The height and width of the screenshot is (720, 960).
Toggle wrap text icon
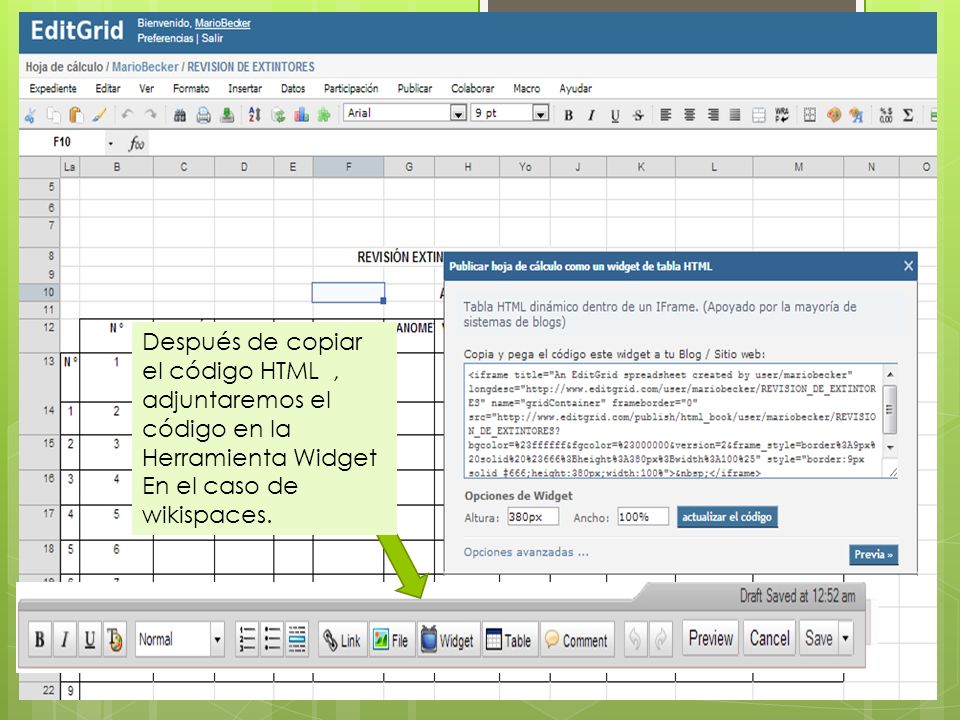point(782,114)
